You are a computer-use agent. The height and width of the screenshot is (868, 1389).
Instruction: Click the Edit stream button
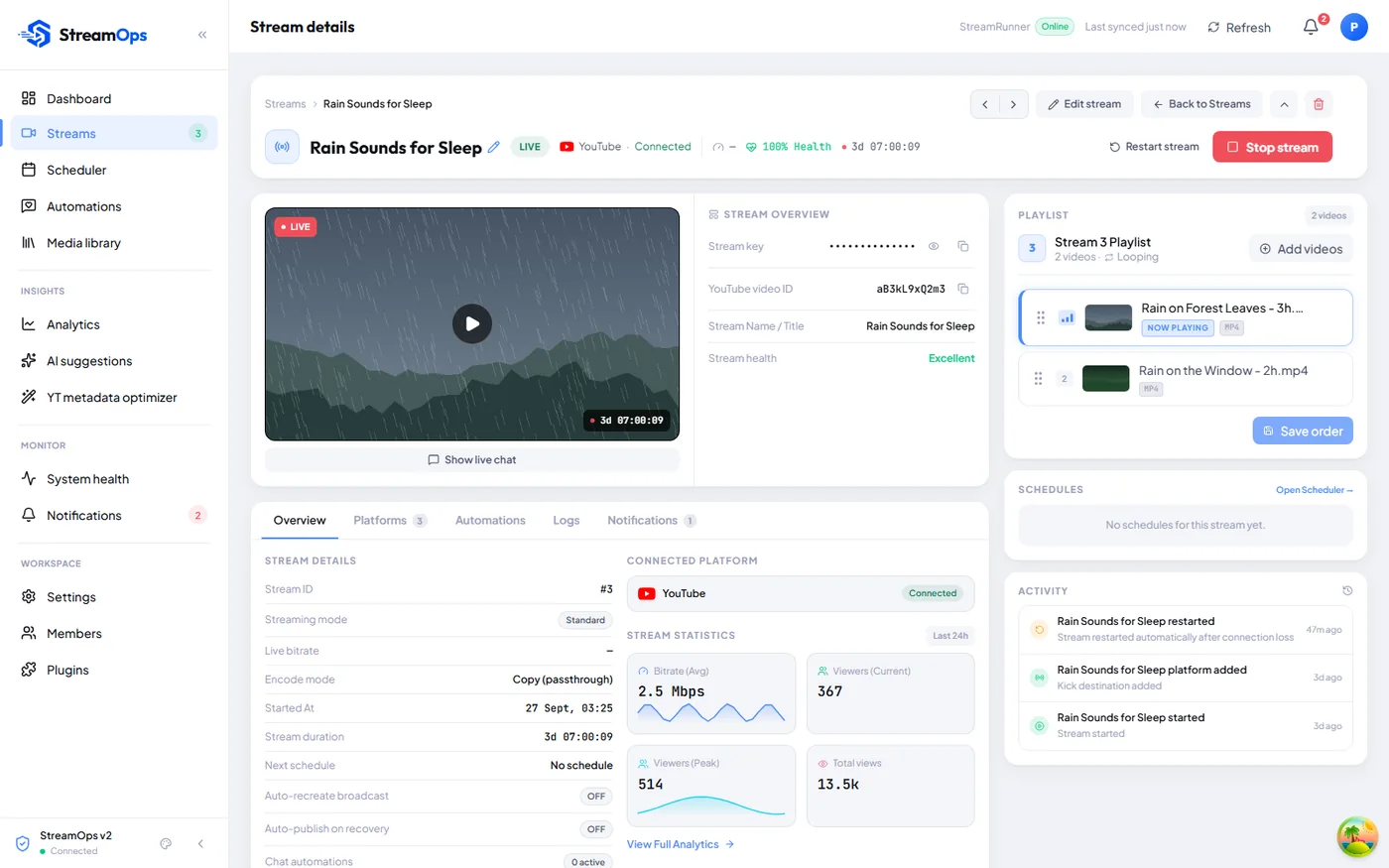(x=1084, y=104)
